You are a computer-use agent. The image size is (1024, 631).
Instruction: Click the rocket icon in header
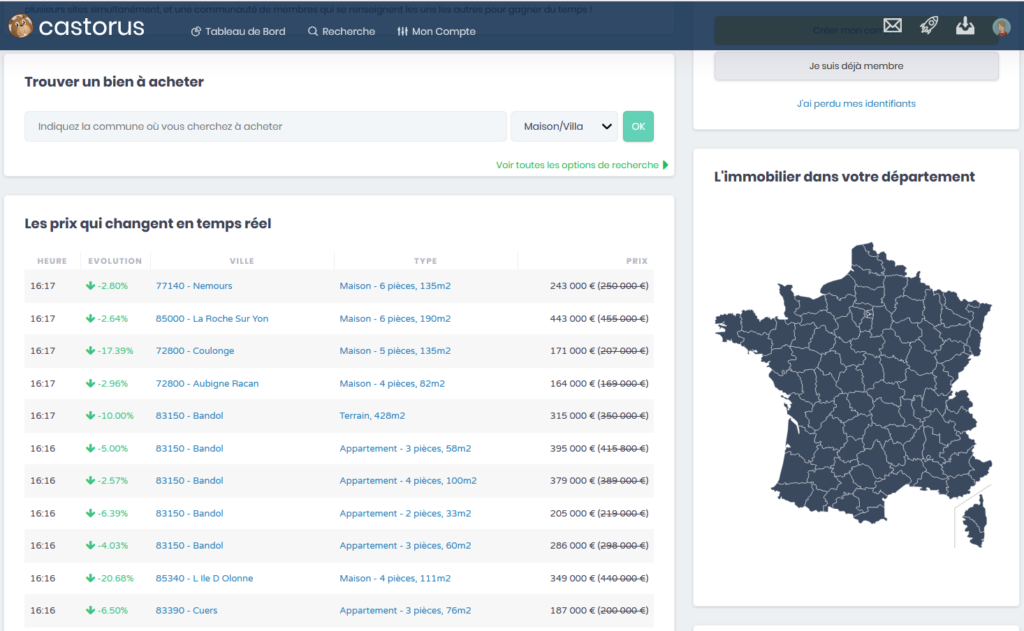coord(929,27)
